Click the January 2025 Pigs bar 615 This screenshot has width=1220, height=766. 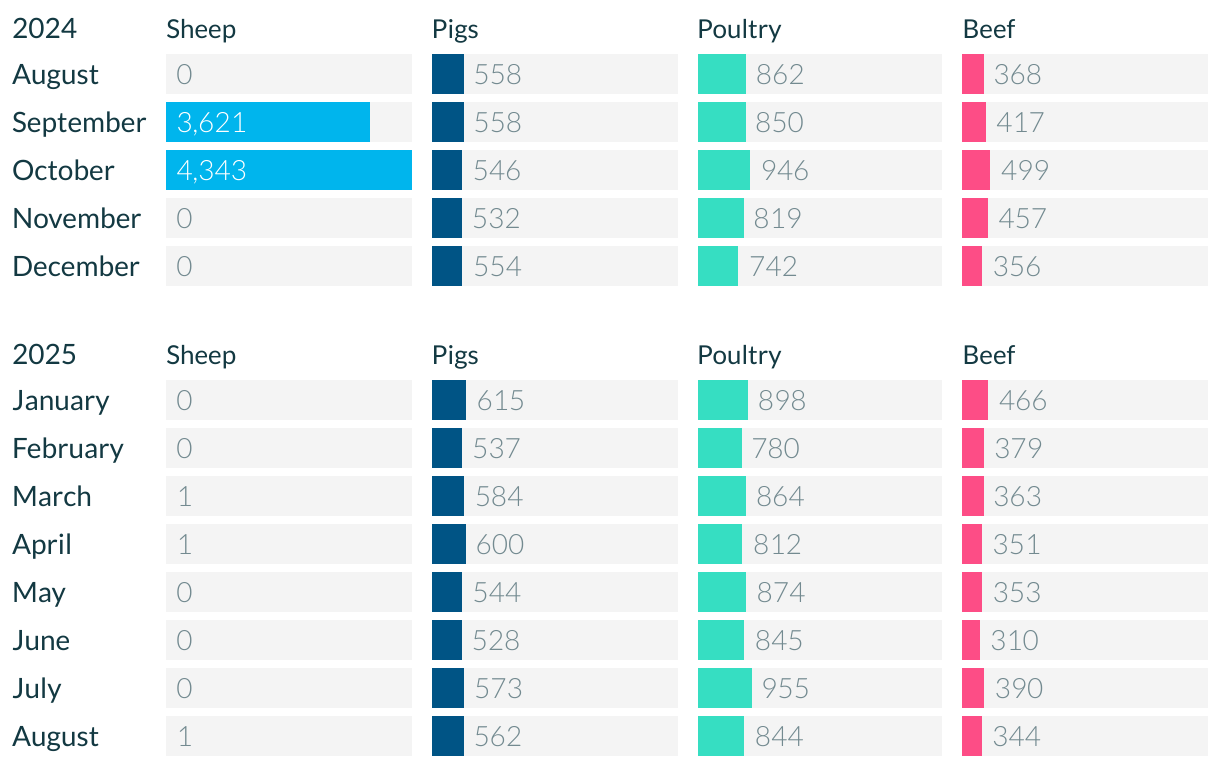[x=449, y=400]
